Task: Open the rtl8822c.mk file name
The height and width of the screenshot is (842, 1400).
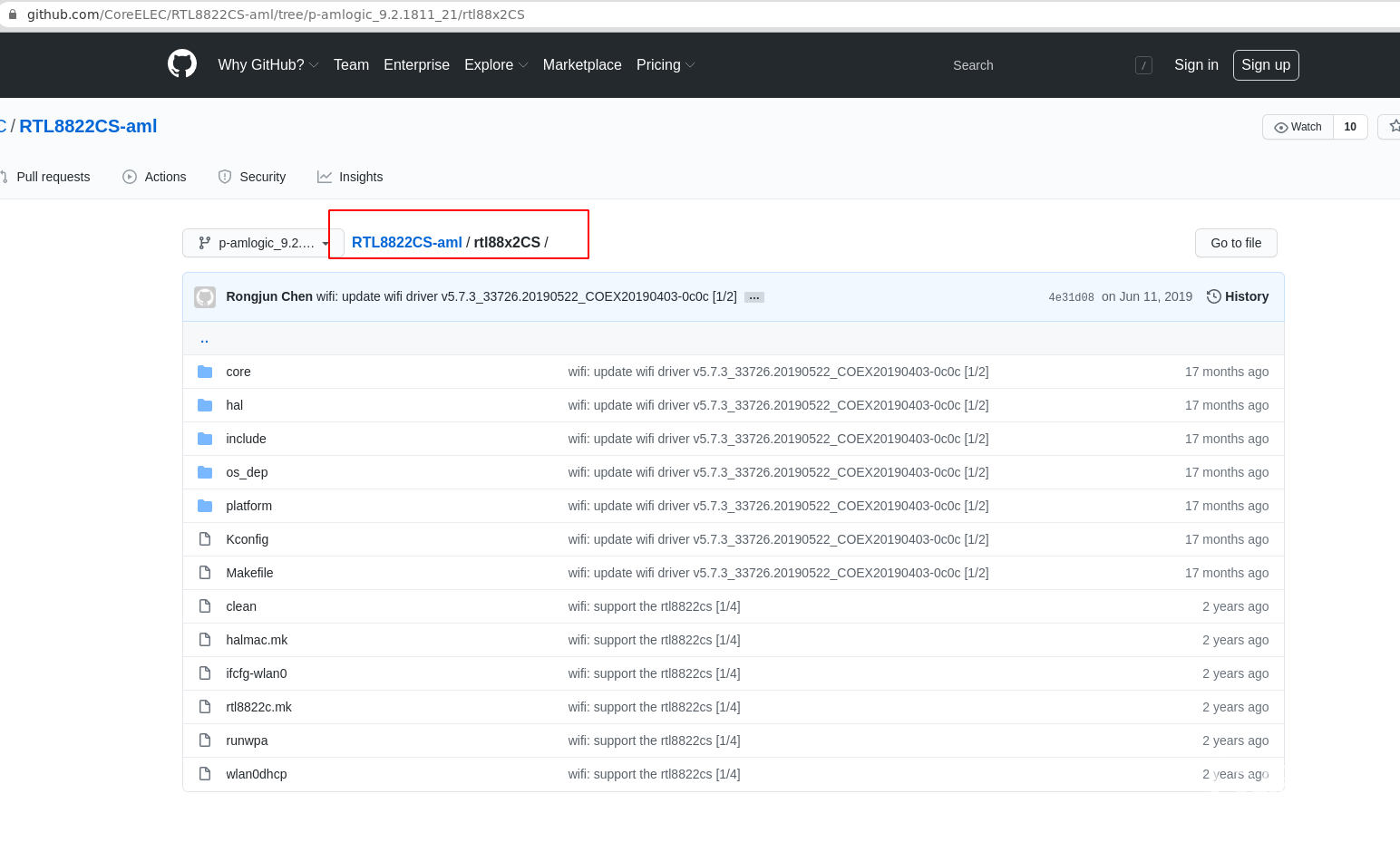Action: click(x=258, y=707)
